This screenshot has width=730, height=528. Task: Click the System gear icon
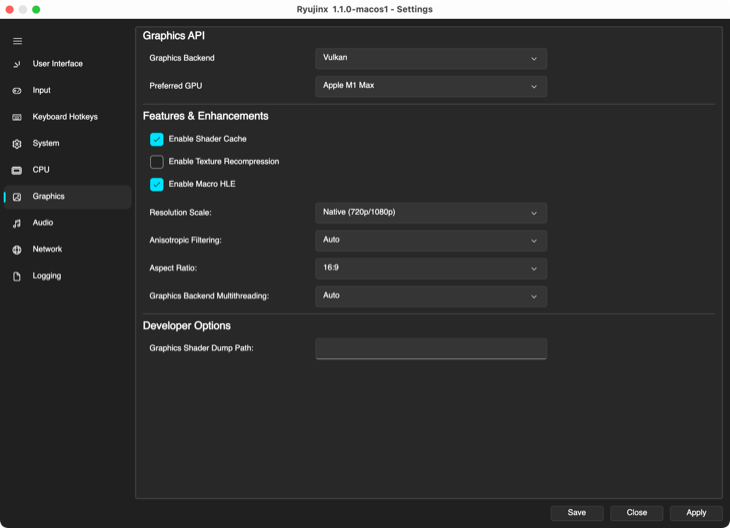17,144
